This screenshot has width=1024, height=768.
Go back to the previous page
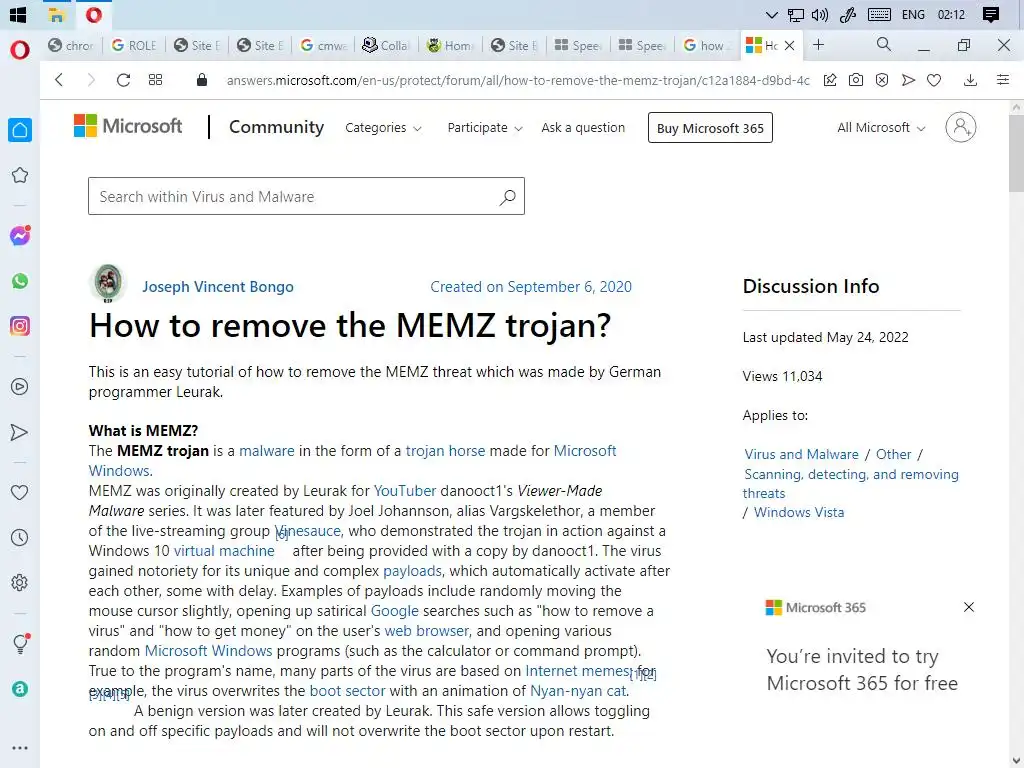(59, 80)
